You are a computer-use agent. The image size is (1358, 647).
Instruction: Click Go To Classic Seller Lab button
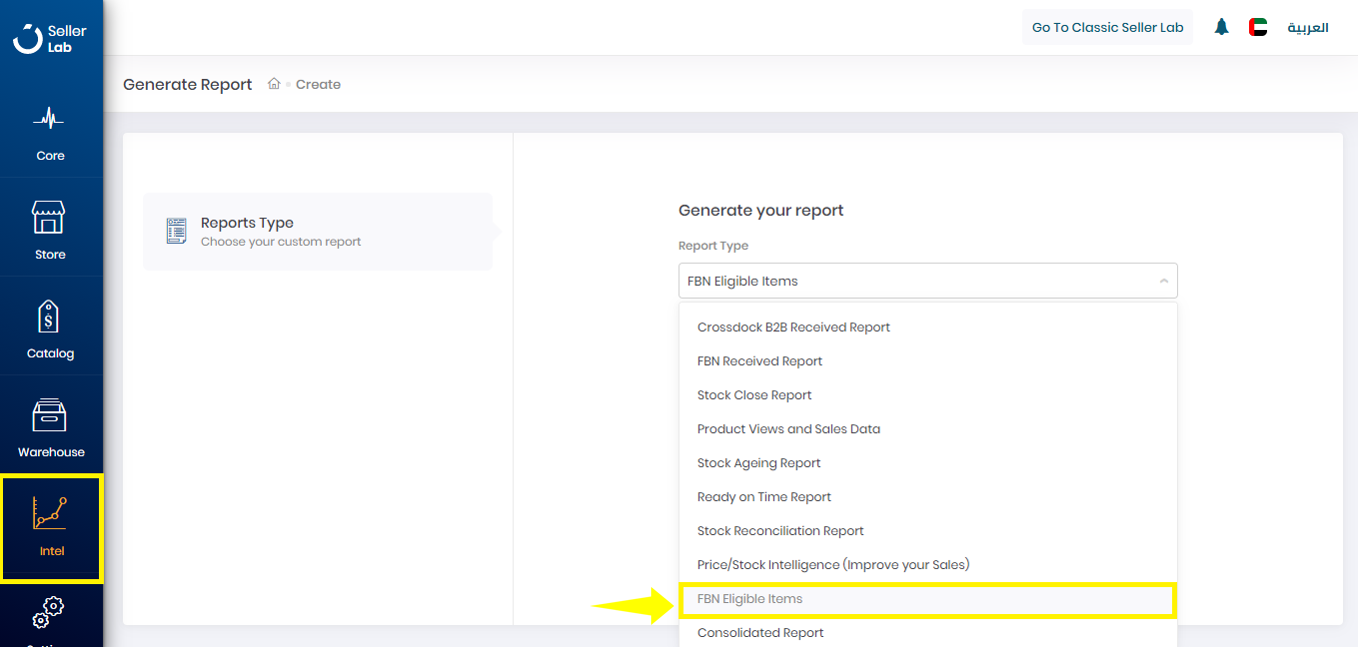coord(1107,27)
